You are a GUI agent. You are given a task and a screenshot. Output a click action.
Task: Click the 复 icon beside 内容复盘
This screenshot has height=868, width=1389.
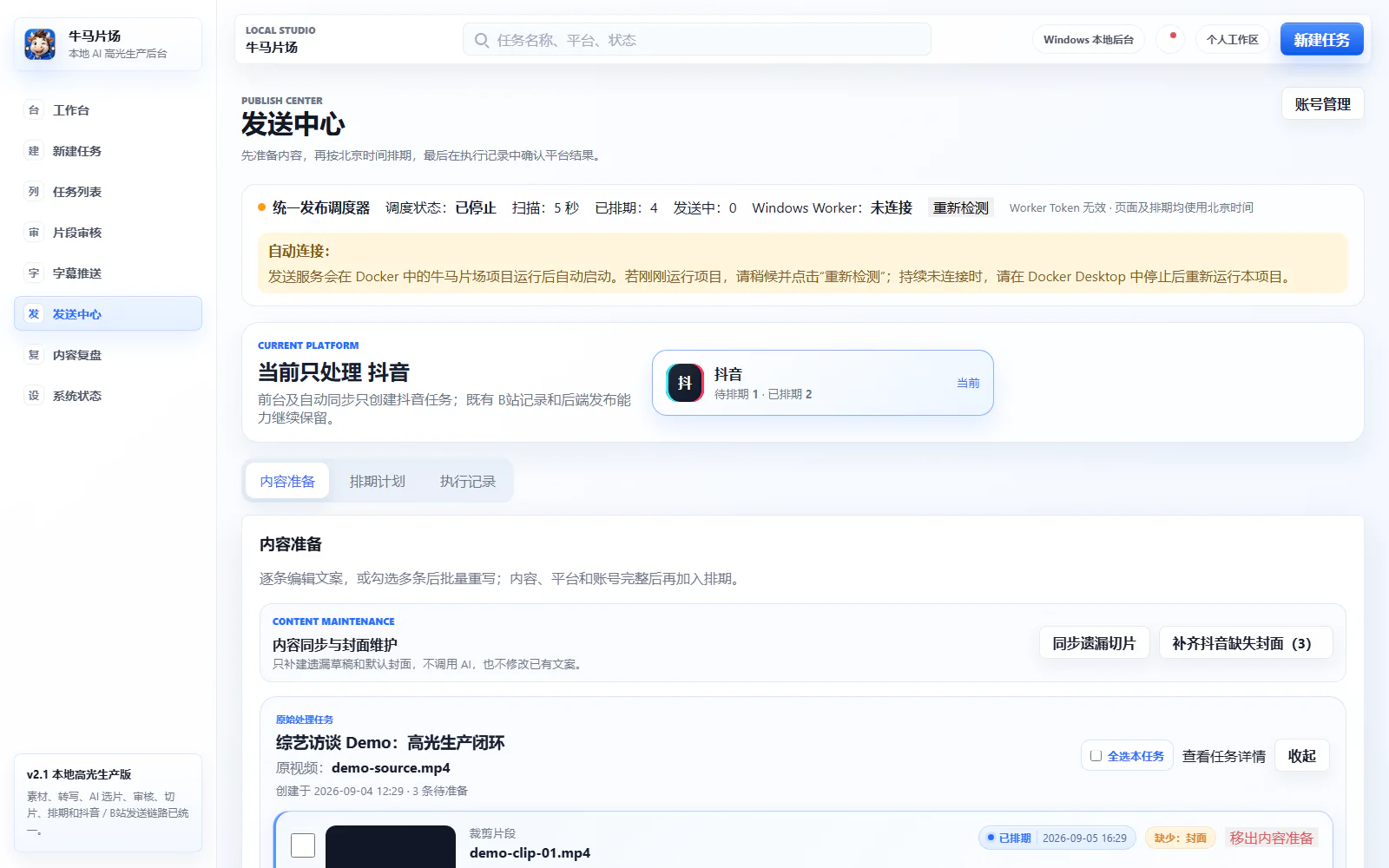click(x=34, y=355)
